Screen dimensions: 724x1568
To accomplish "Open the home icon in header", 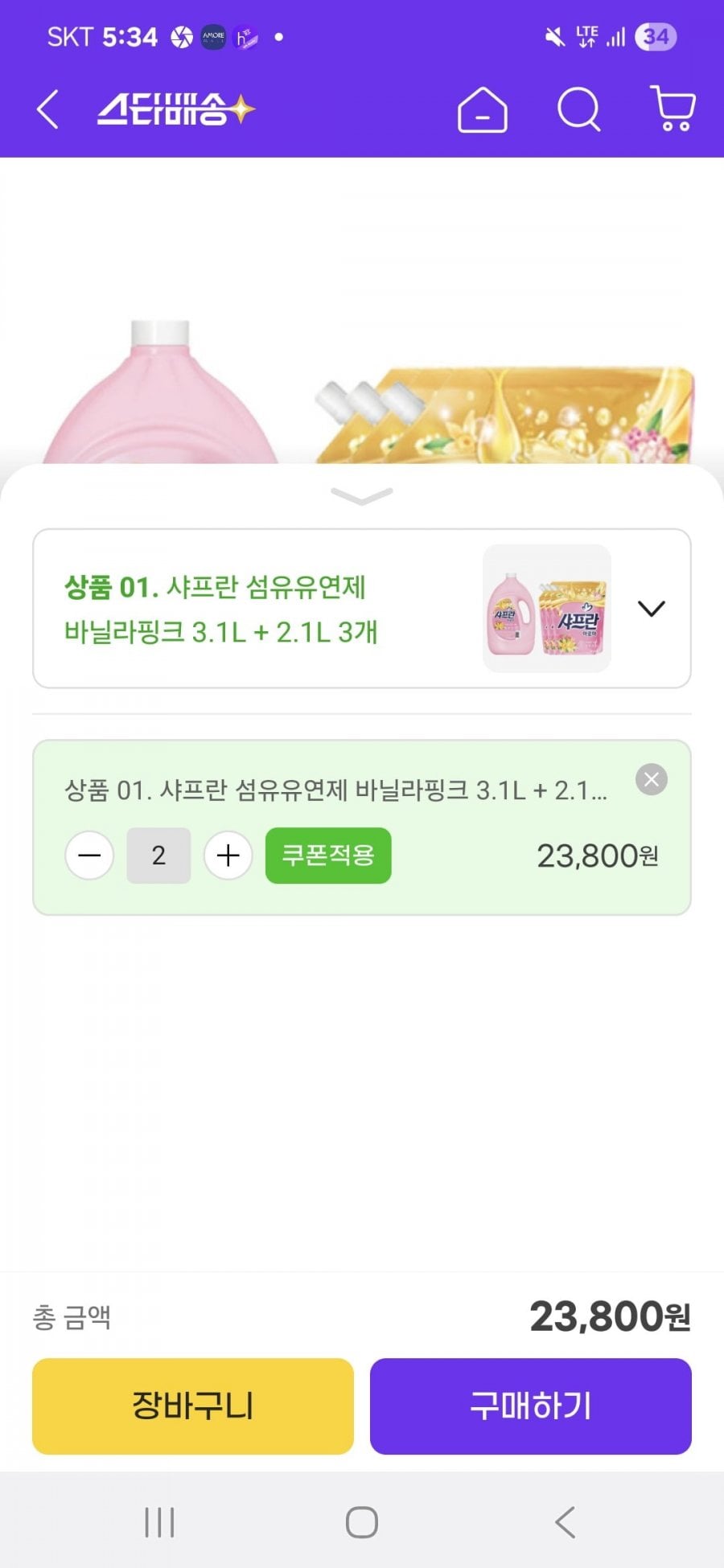I will point(482,109).
